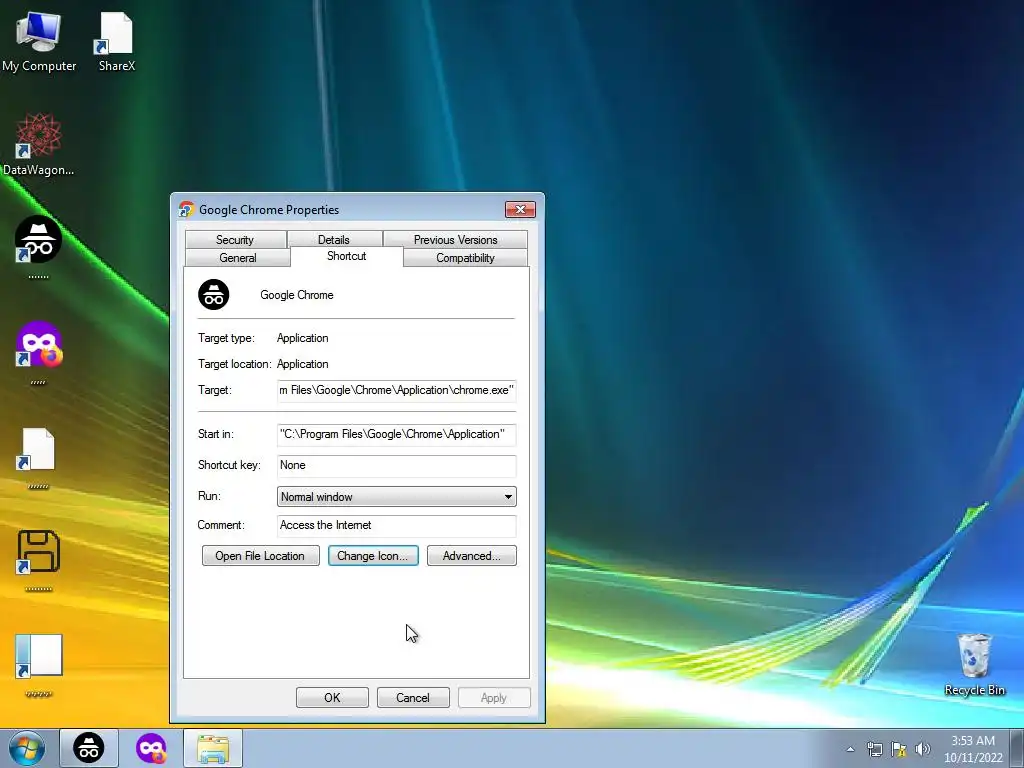Click the incognito icon inside Properties dialog
This screenshot has width=1024, height=768.
click(214, 295)
